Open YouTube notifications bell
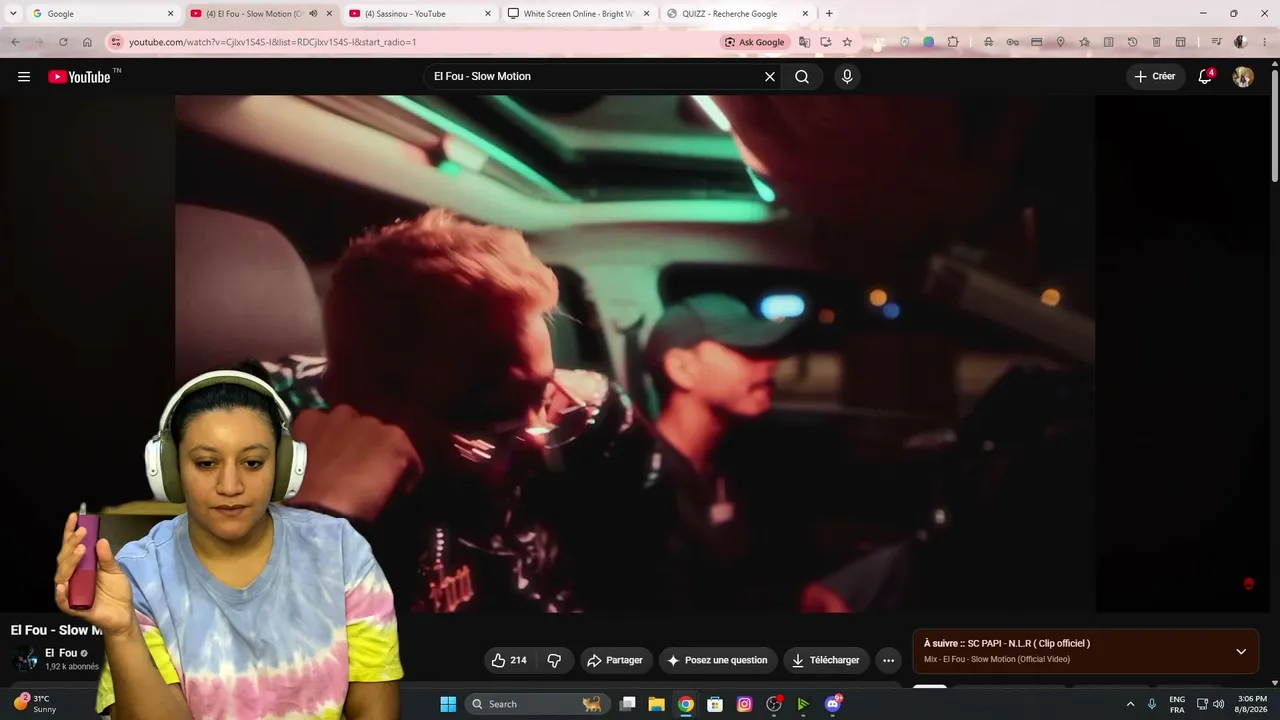This screenshot has height=720, width=1280. point(1205,77)
